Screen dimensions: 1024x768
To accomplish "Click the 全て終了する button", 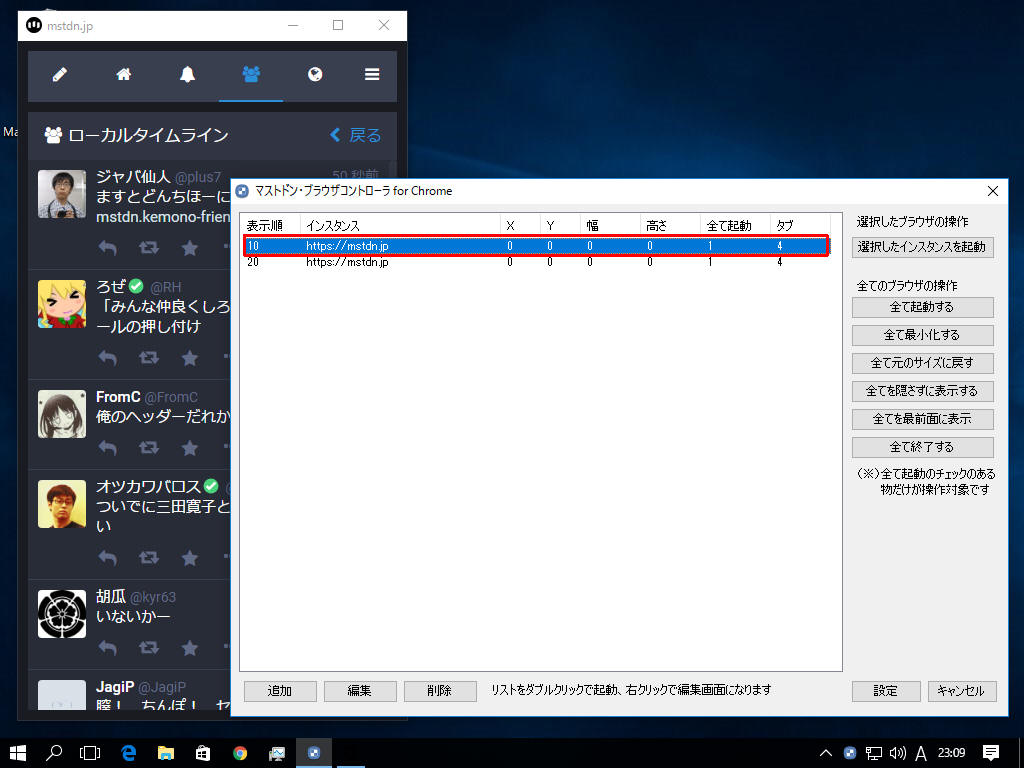I will click(x=923, y=447).
